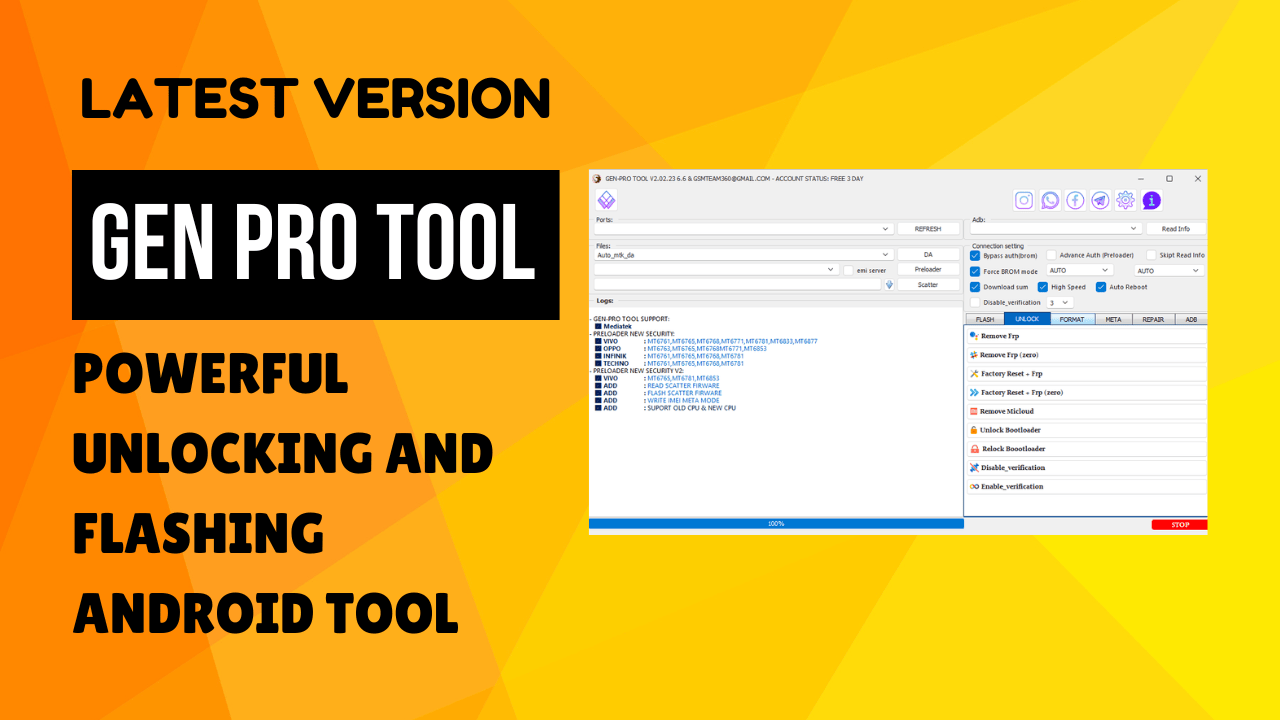Click the Scatter button
This screenshot has height=720, width=1280.
pos(928,285)
